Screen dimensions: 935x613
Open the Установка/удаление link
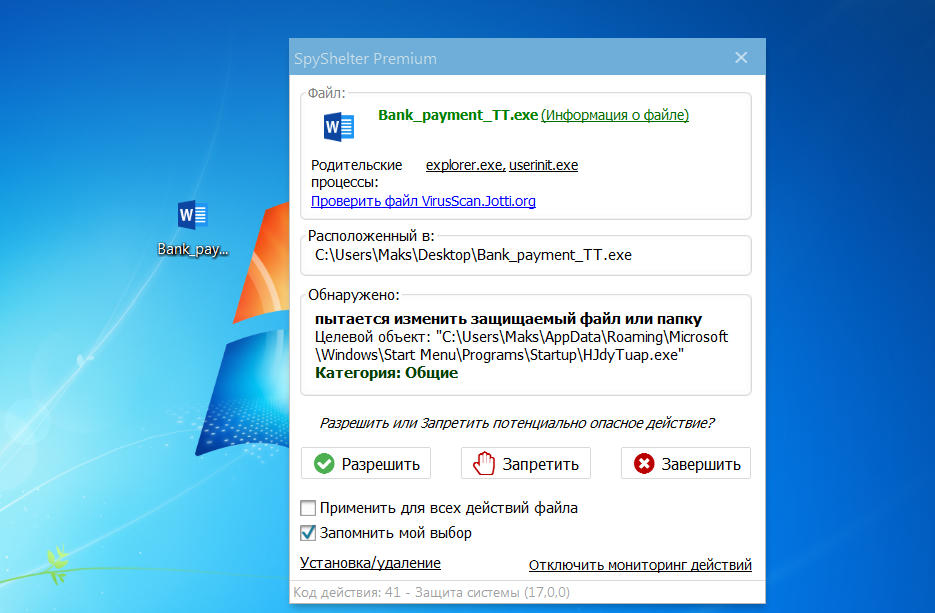(x=370, y=563)
